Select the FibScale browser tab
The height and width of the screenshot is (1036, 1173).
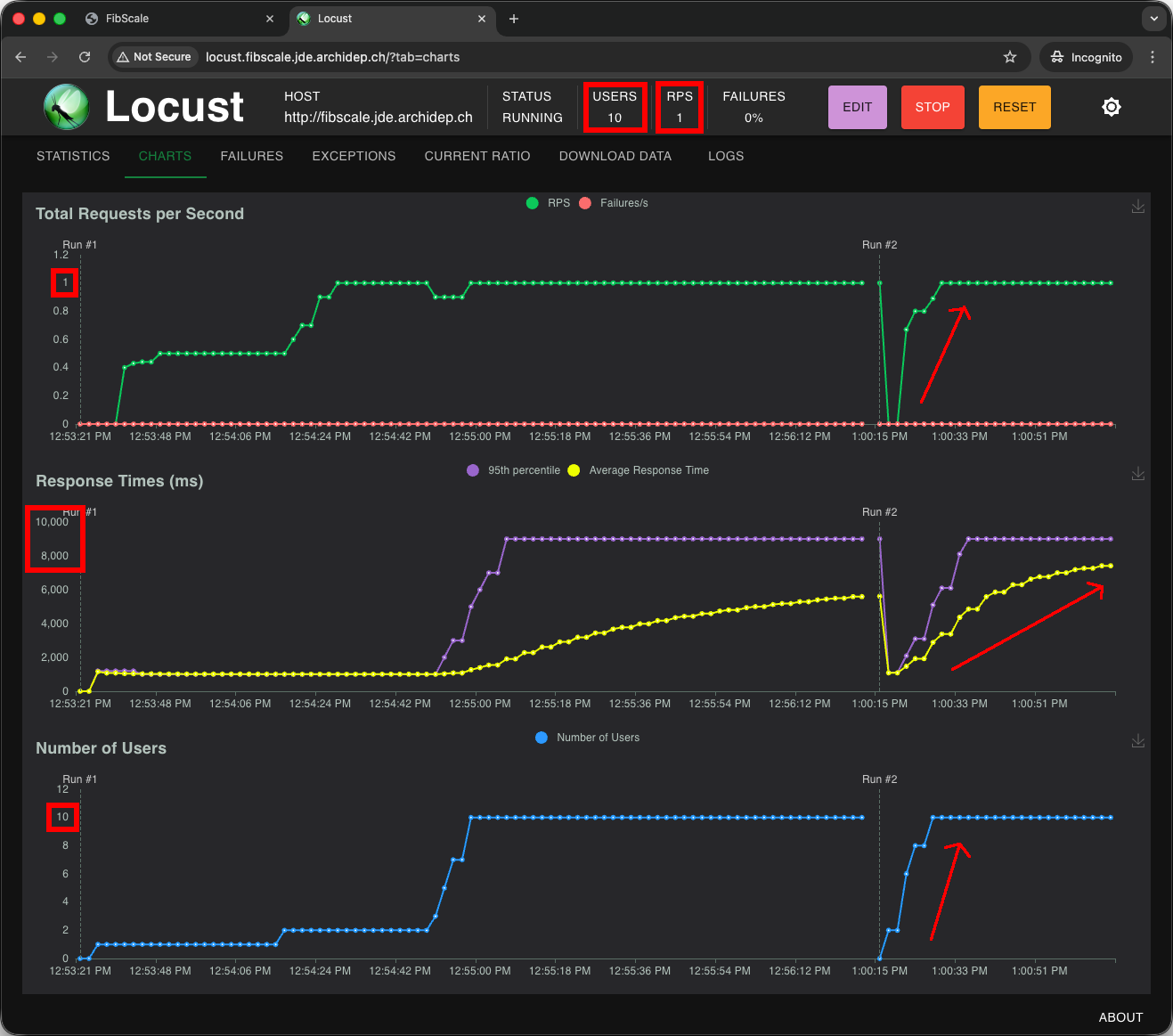point(178,18)
